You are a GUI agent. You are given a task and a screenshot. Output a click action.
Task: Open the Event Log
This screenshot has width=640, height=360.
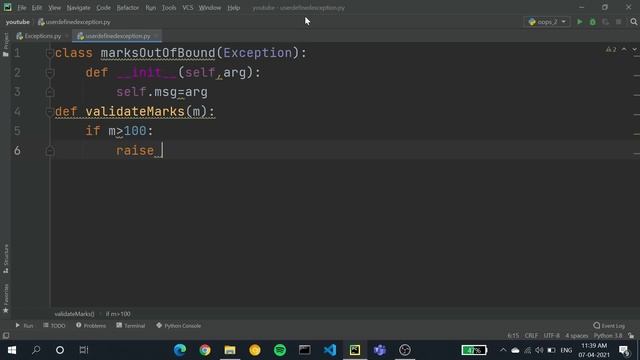tap(609, 326)
